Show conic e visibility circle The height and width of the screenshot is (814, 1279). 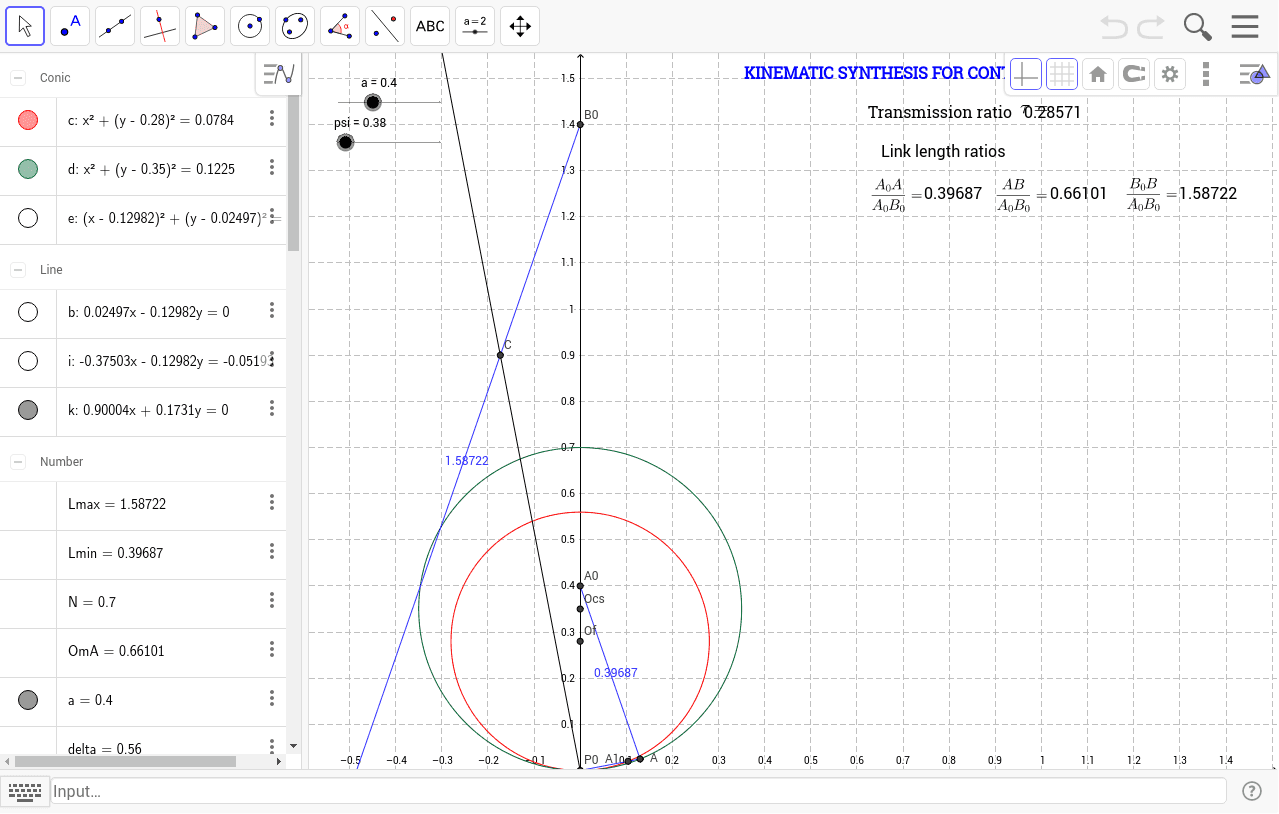(28, 218)
